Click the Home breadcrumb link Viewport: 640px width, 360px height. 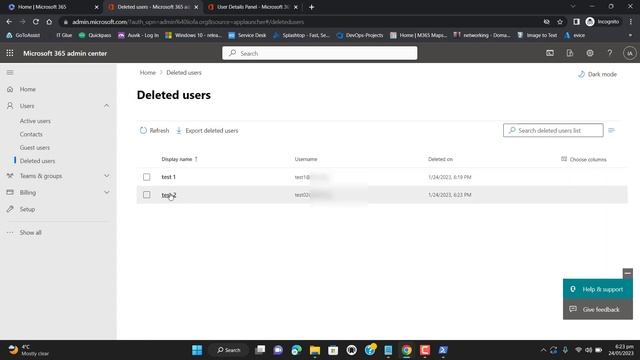pos(148,73)
